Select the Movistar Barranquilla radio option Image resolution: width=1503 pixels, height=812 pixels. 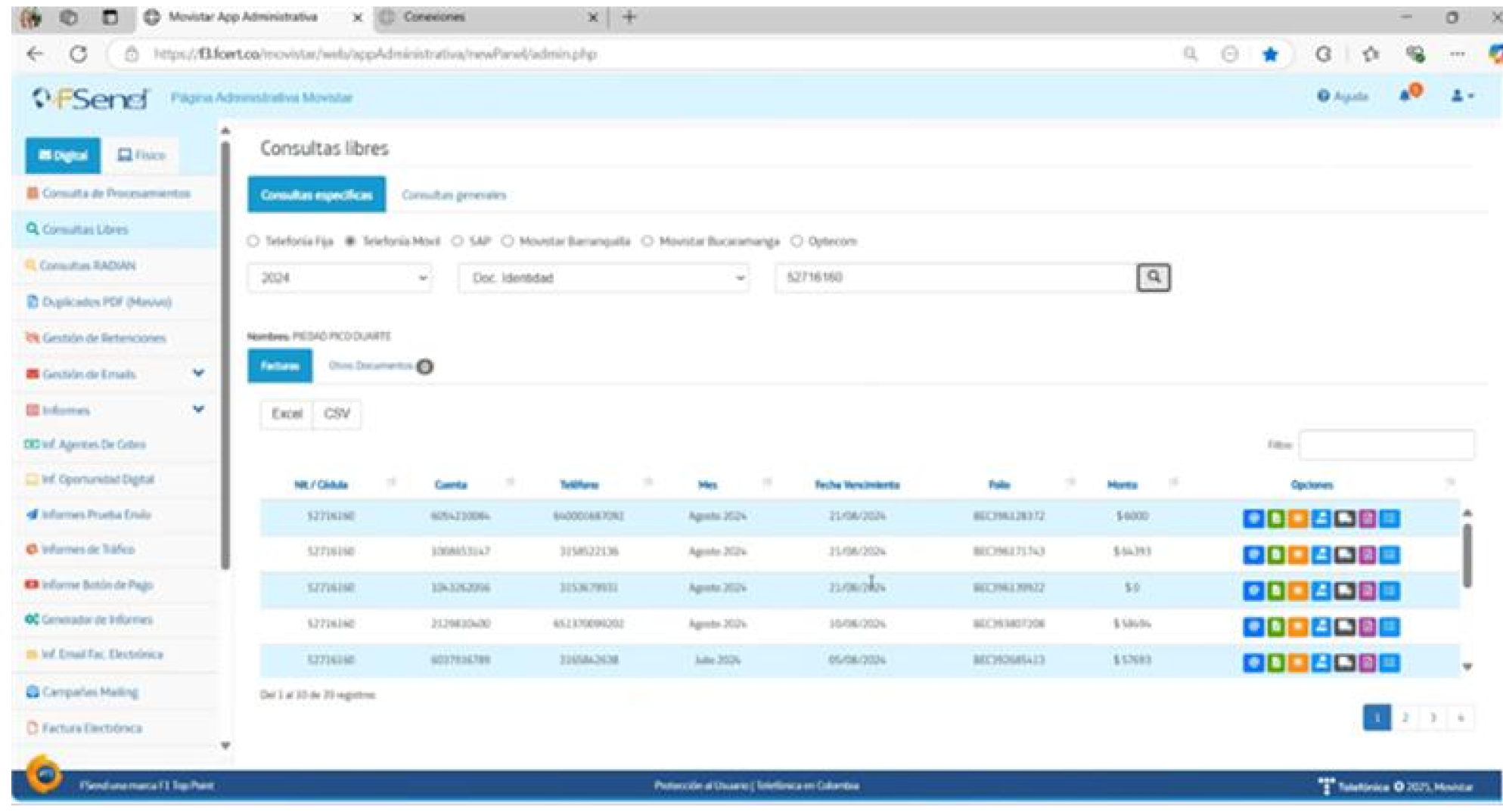508,241
